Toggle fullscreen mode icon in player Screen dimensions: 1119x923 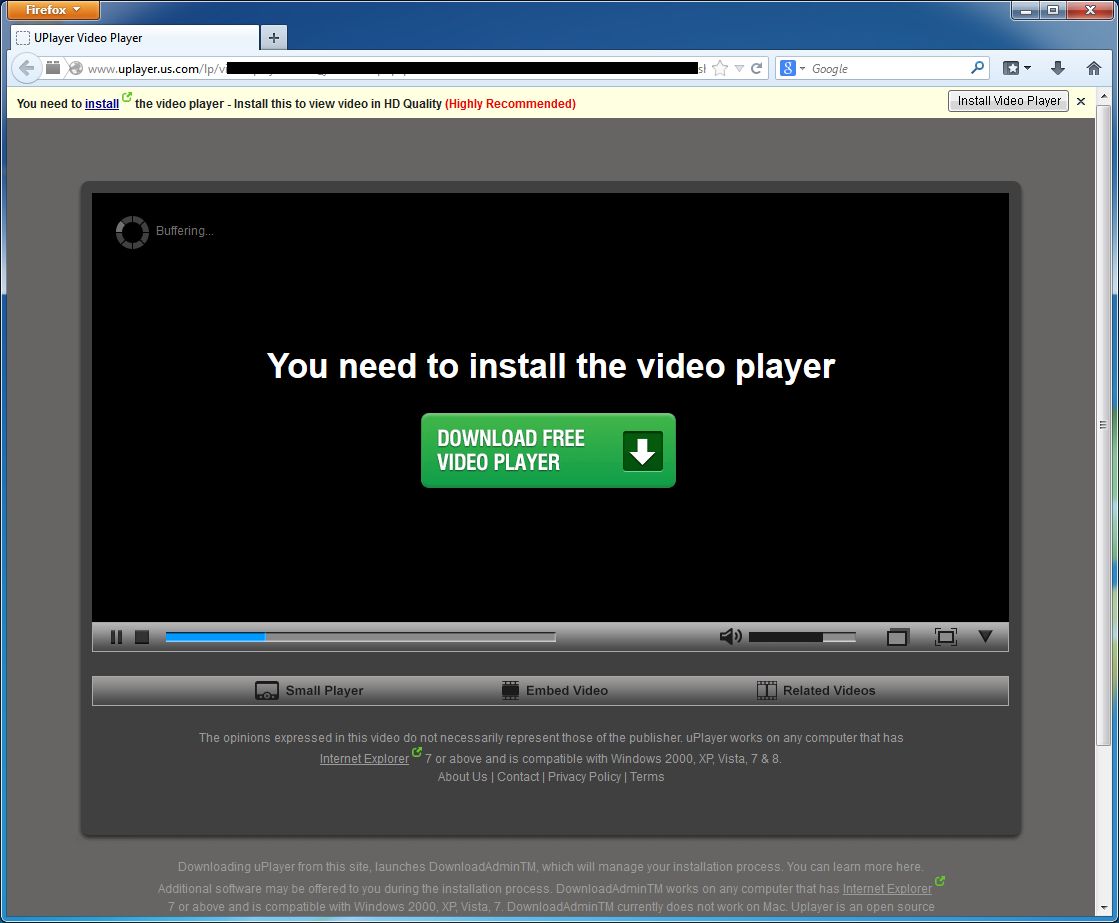(946, 637)
